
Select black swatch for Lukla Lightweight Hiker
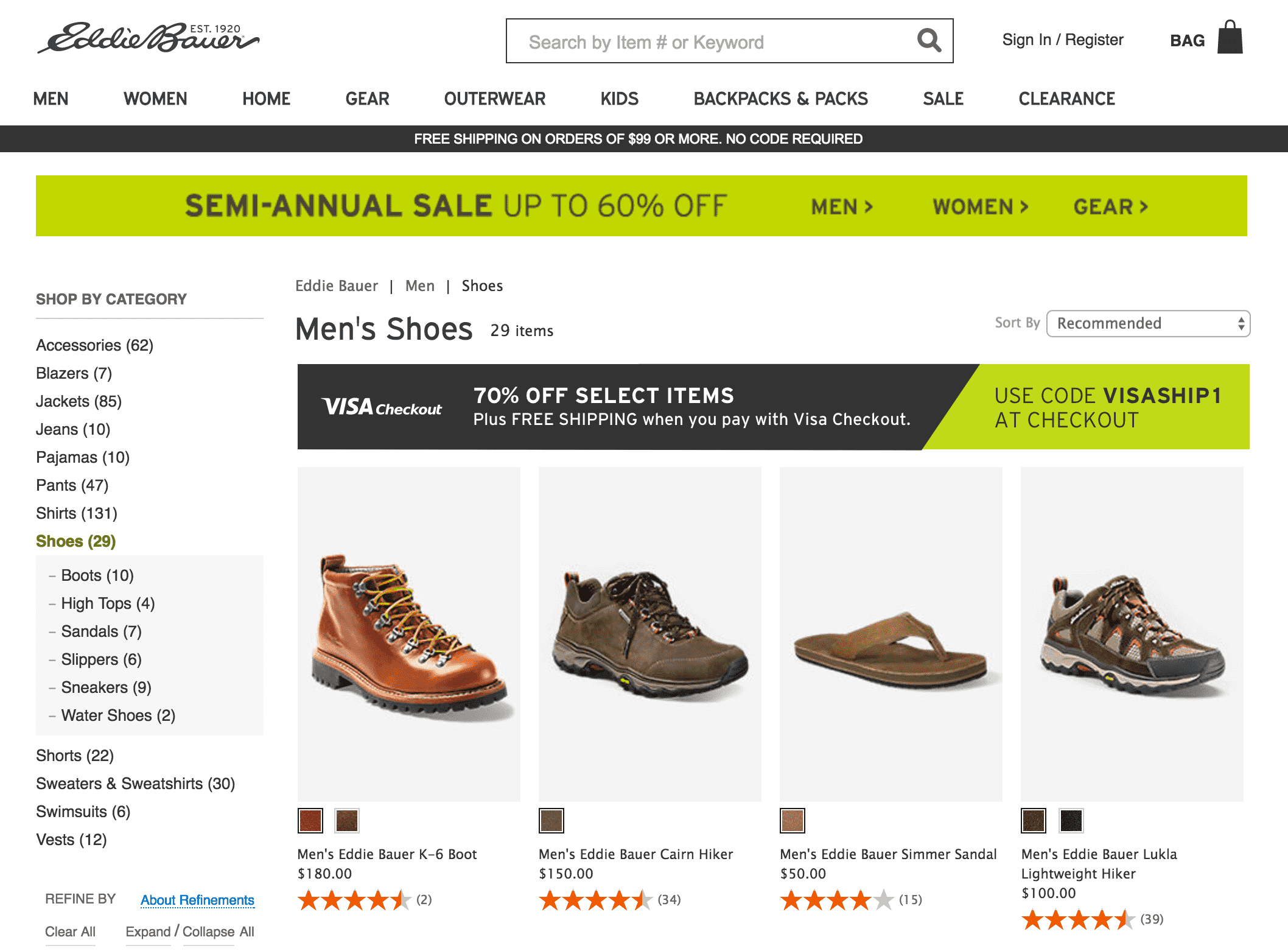tap(1071, 820)
